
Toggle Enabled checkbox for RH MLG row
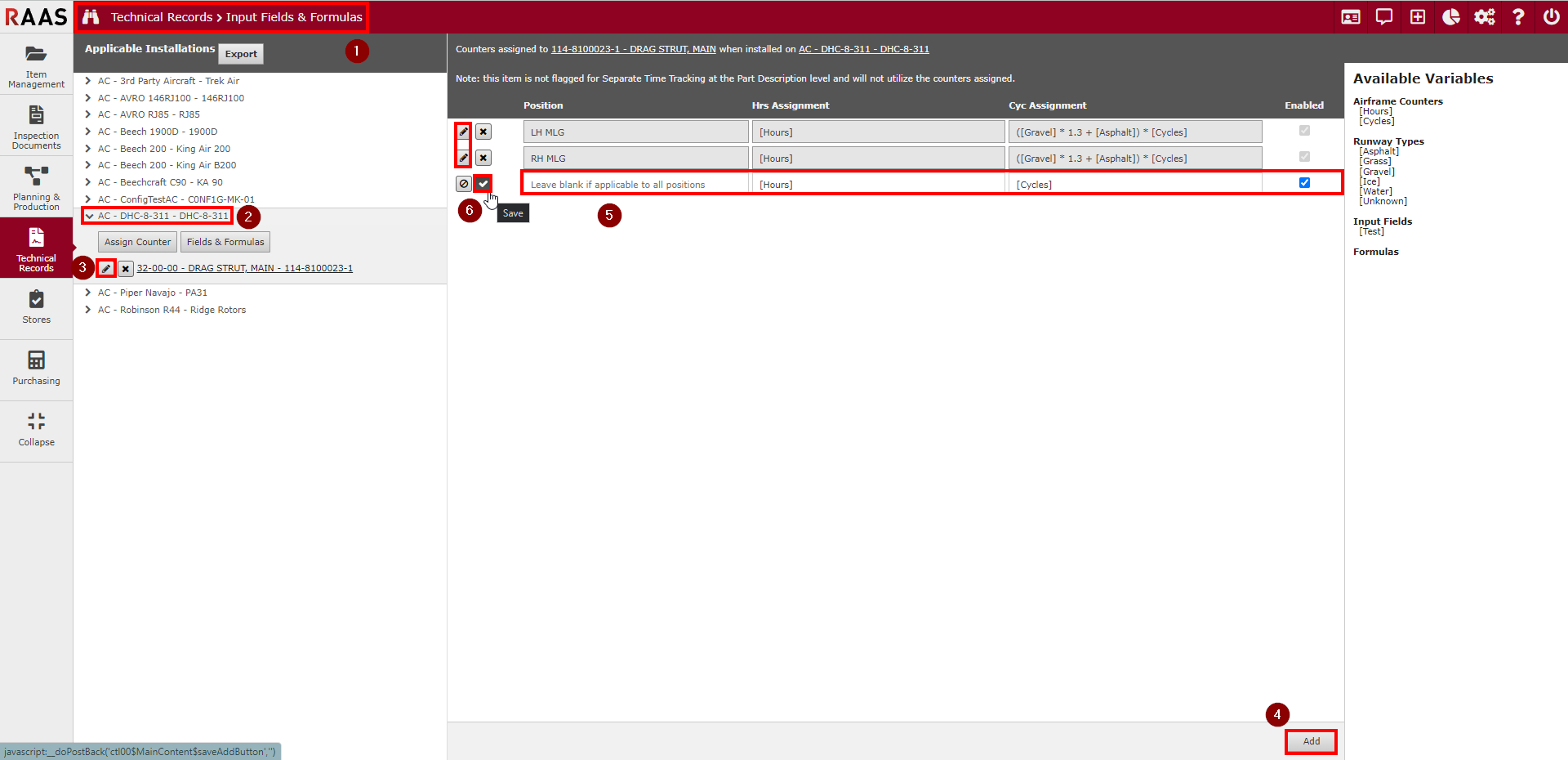pos(1304,157)
